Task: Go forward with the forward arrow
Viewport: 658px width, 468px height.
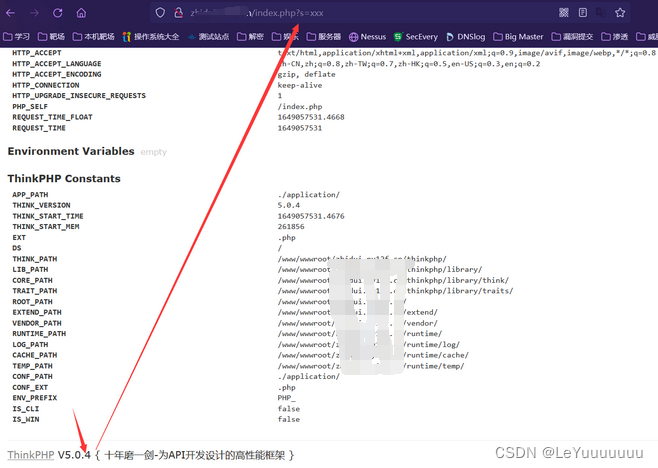Action: [x=34, y=13]
